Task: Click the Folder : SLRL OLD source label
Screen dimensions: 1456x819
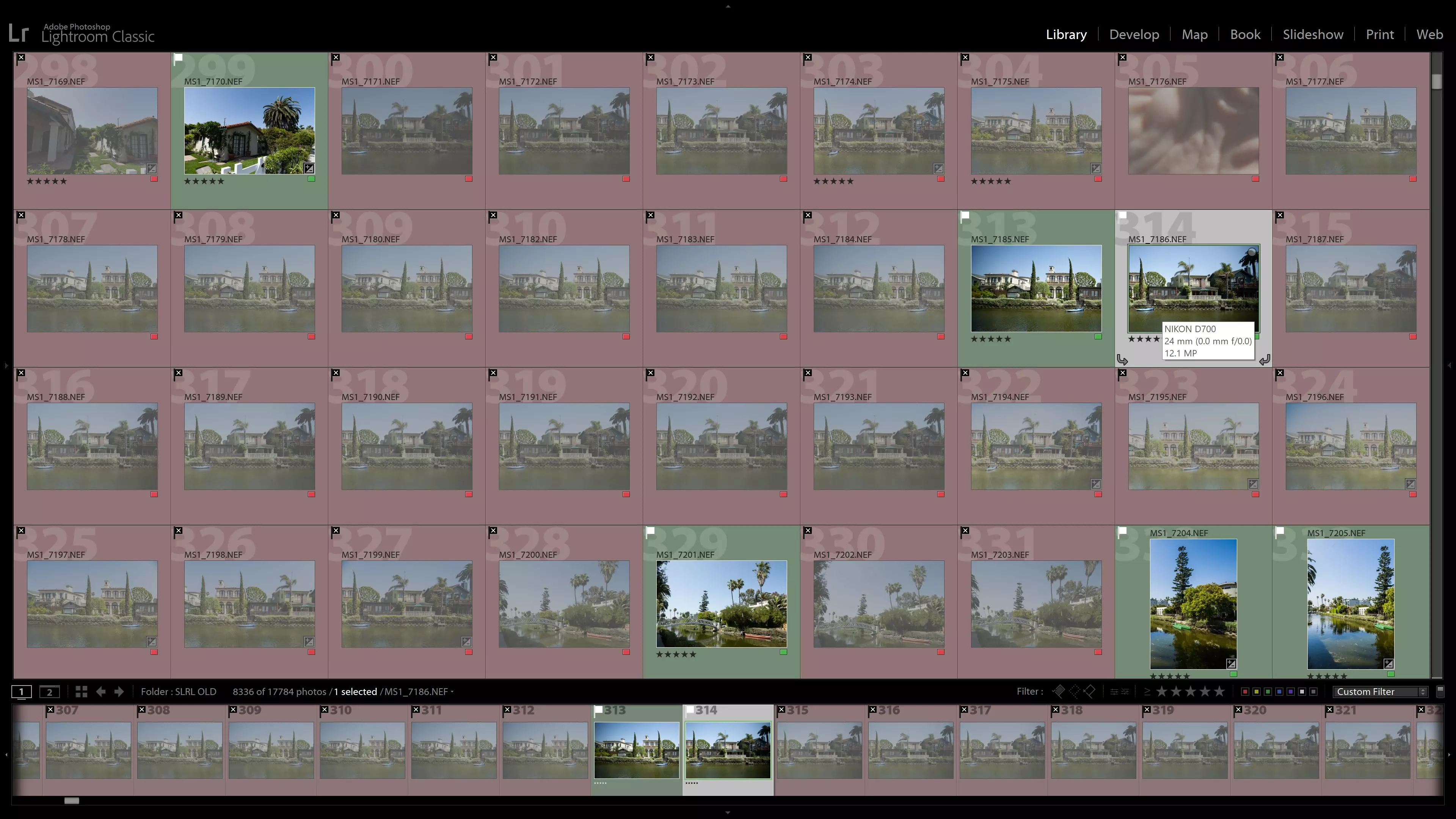Action: 179,692
